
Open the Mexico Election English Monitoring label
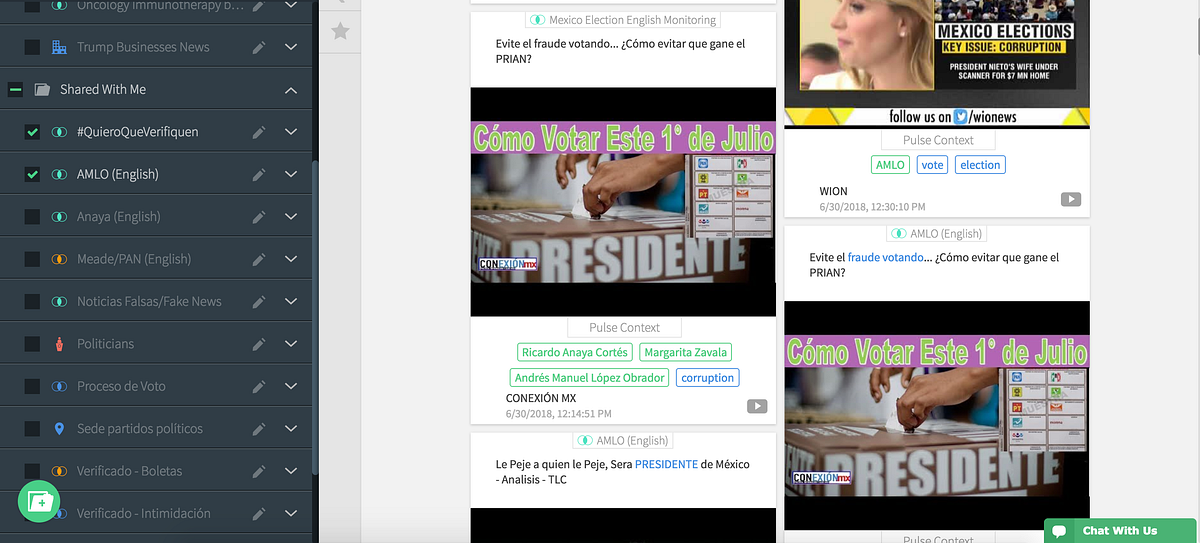pyautogui.click(x=623, y=20)
